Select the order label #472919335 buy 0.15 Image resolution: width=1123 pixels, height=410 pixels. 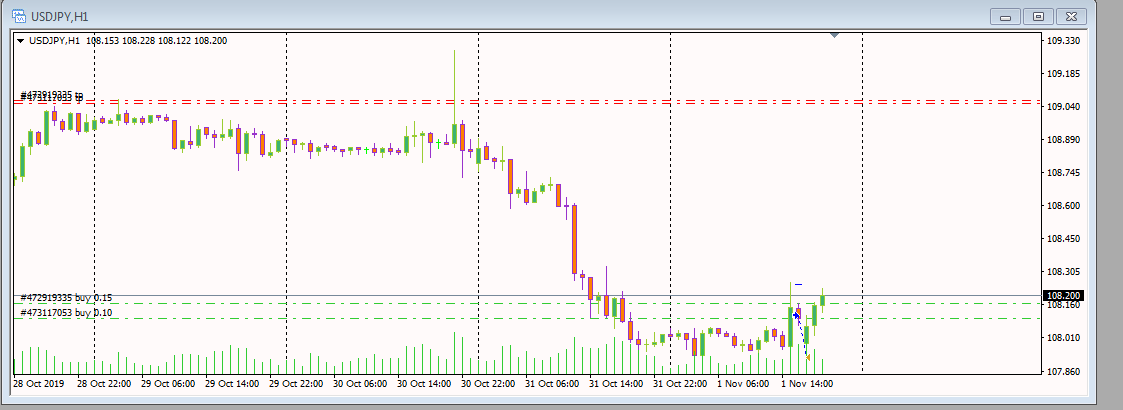pos(67,297)
